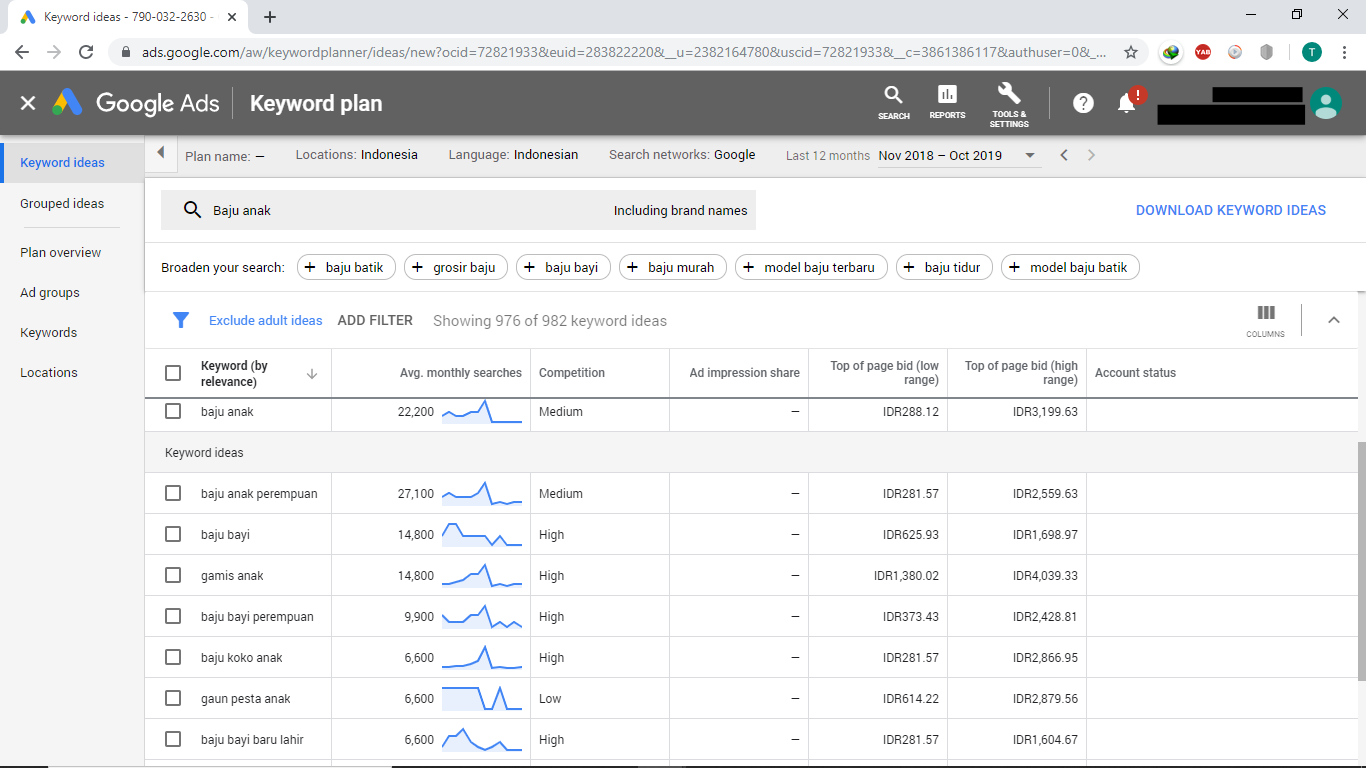This screenshot has width=1366, height=768.
Task: Collapse the table using the up chevron
Action: pyautogui.click(x=1333, y=320)
